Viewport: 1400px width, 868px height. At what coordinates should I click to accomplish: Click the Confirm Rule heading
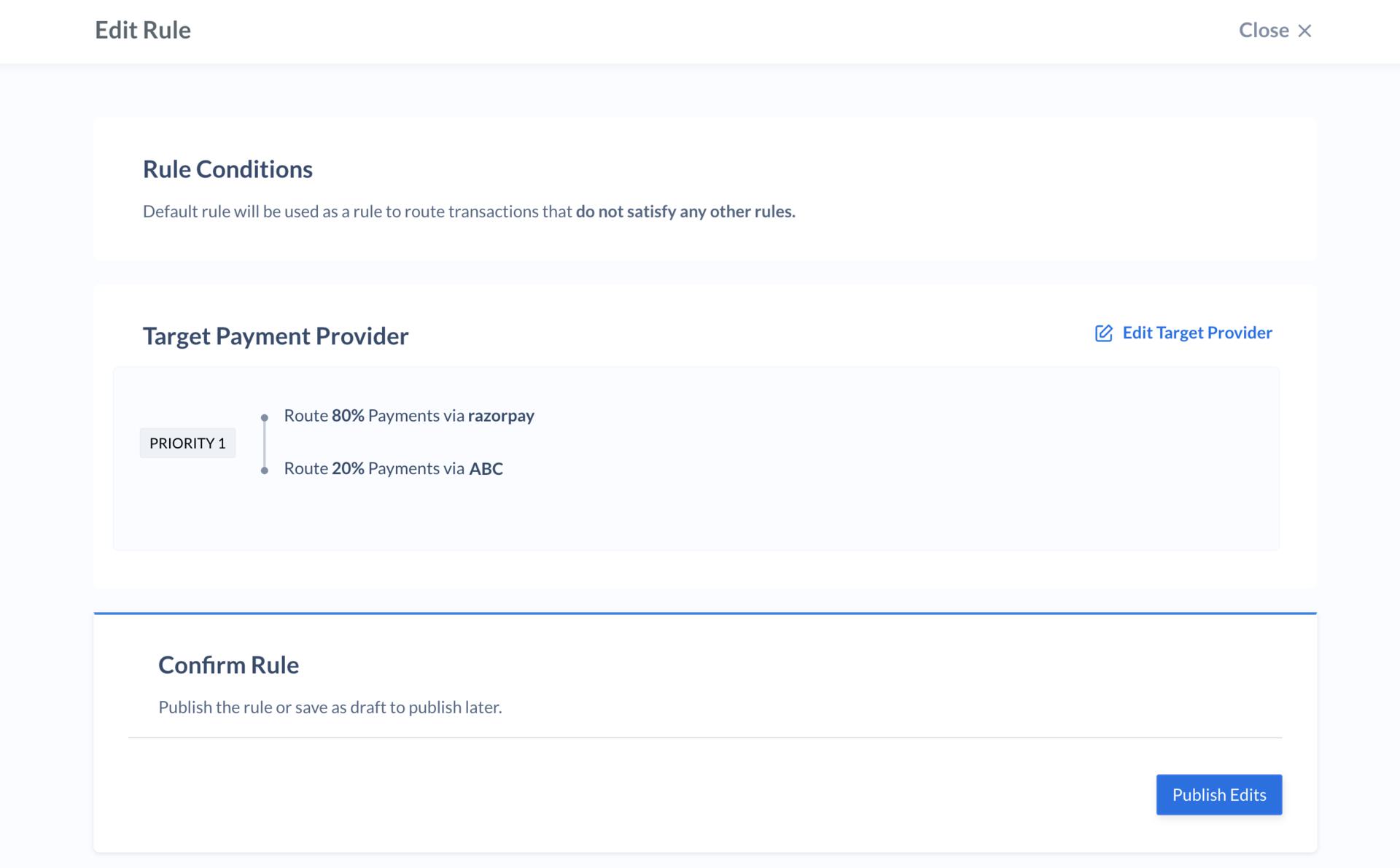(228, 665)
